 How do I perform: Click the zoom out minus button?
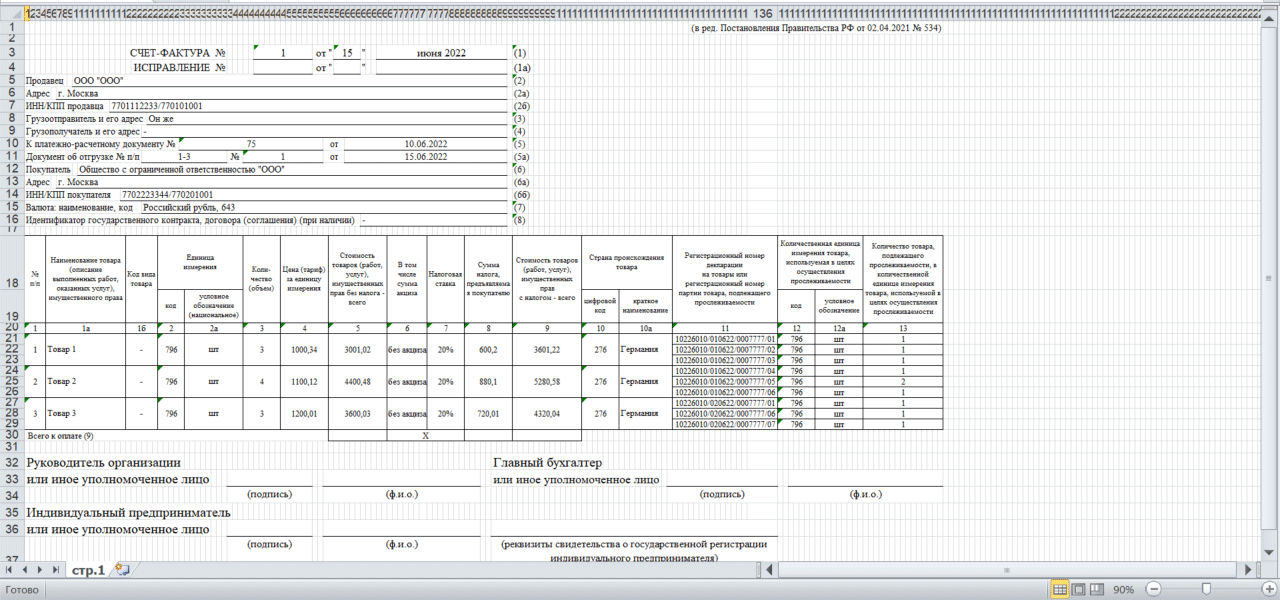click(x=1153, y=589)
